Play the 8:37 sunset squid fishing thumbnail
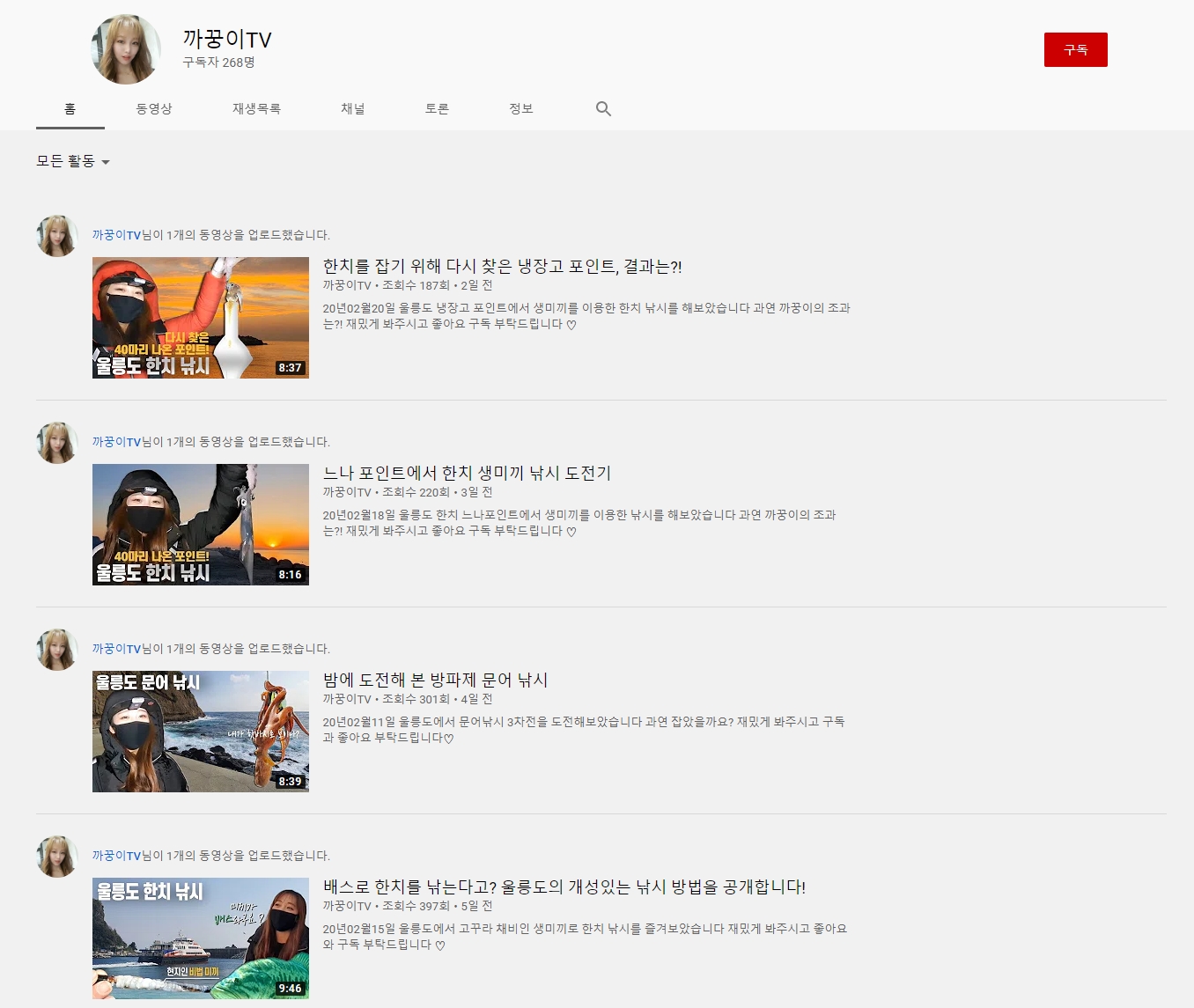1194x1008 pixels. (x=201, y=318)
